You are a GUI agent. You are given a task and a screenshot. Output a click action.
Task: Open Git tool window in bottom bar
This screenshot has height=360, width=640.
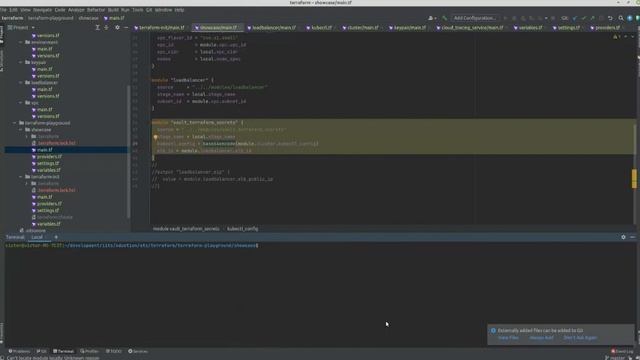tap(41, 351)
